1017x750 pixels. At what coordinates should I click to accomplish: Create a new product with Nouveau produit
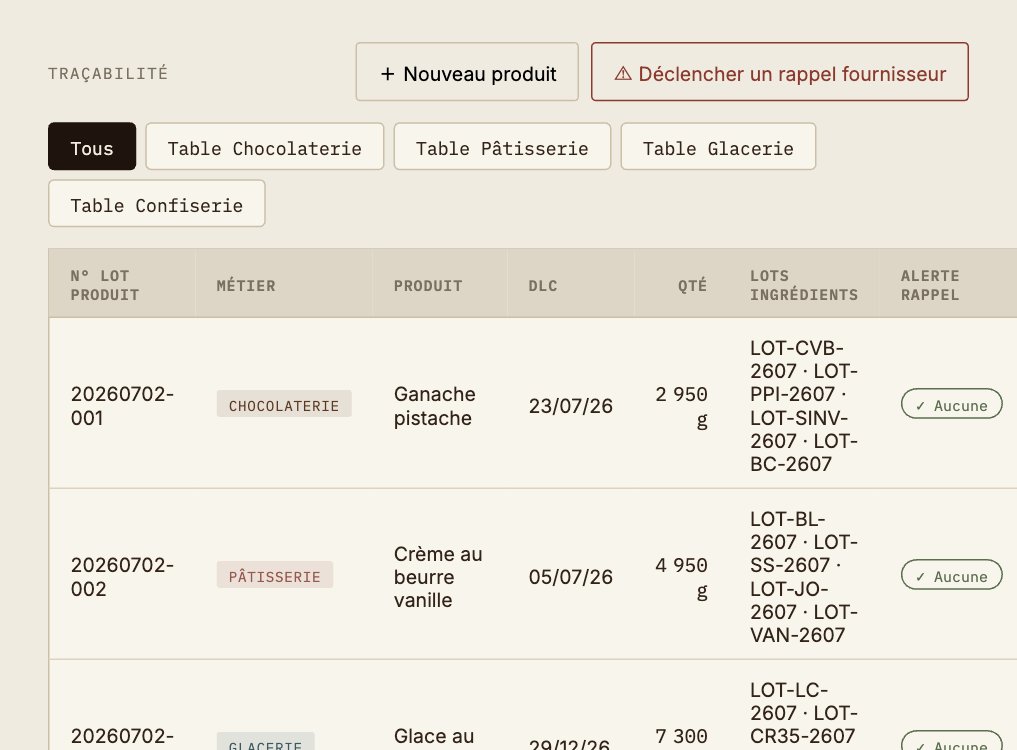[x=467, y=72]
